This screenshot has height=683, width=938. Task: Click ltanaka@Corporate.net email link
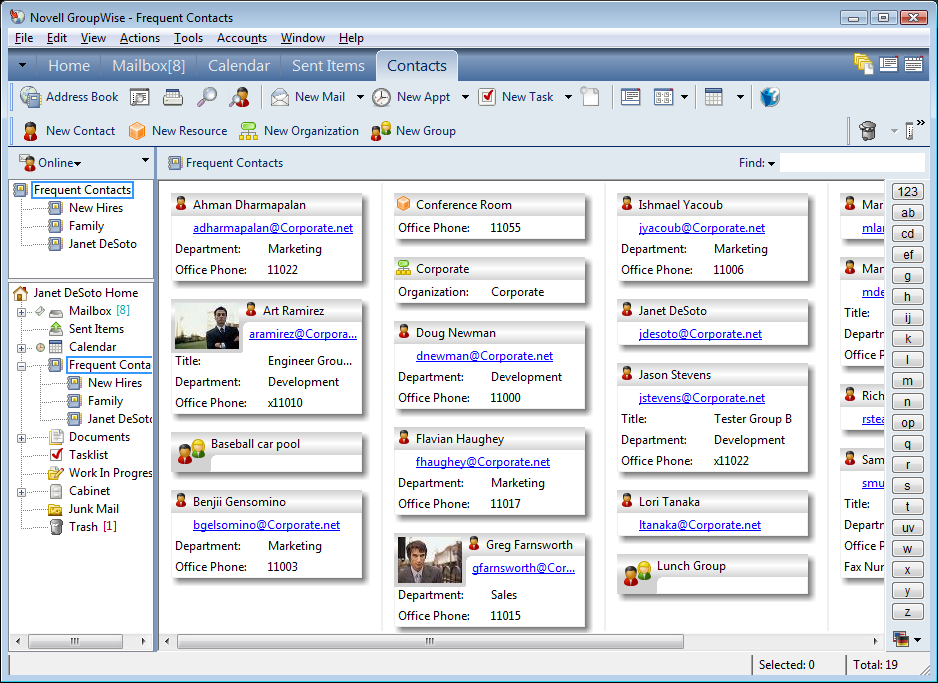click(x=700, y=525)
